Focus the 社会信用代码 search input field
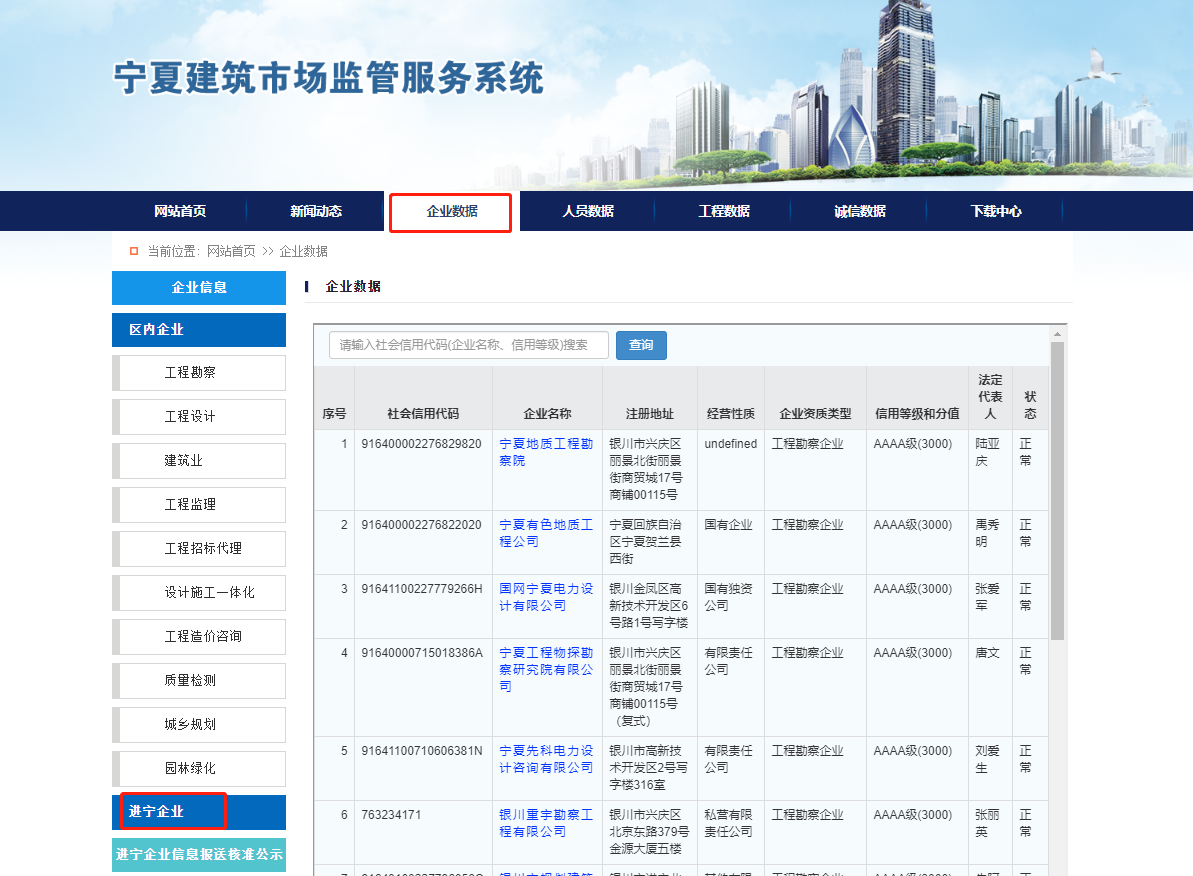 pyautogui.click(x=468, y=345)
